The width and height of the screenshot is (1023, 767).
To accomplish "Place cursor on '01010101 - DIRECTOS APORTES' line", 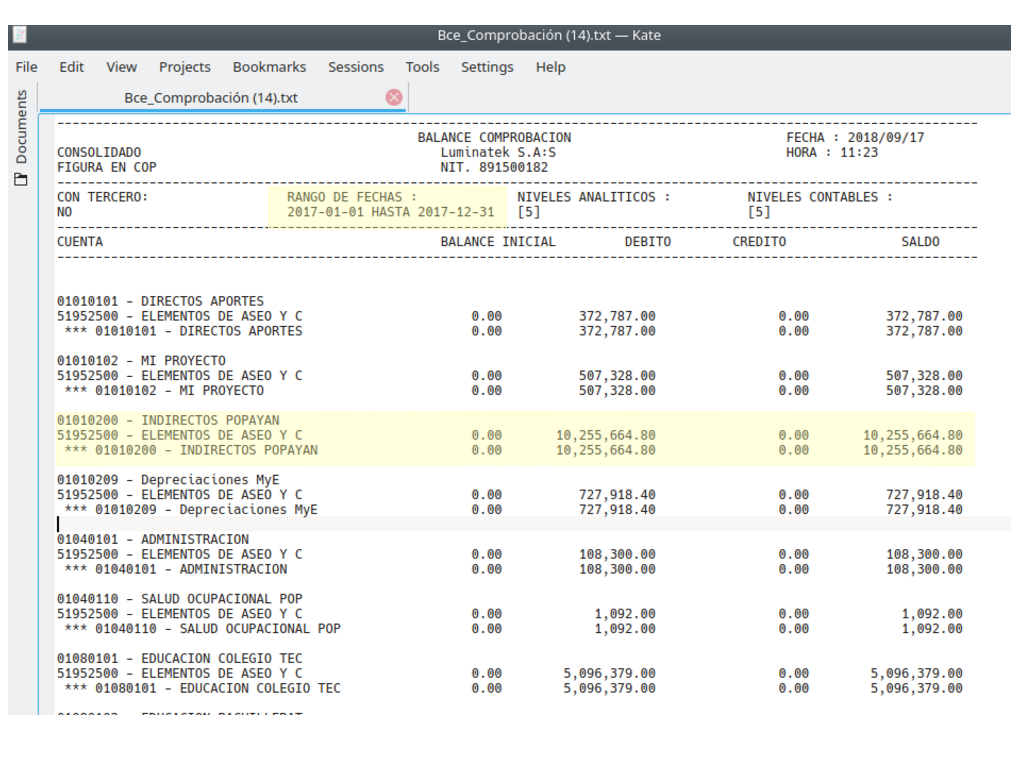I will point(160,301).
